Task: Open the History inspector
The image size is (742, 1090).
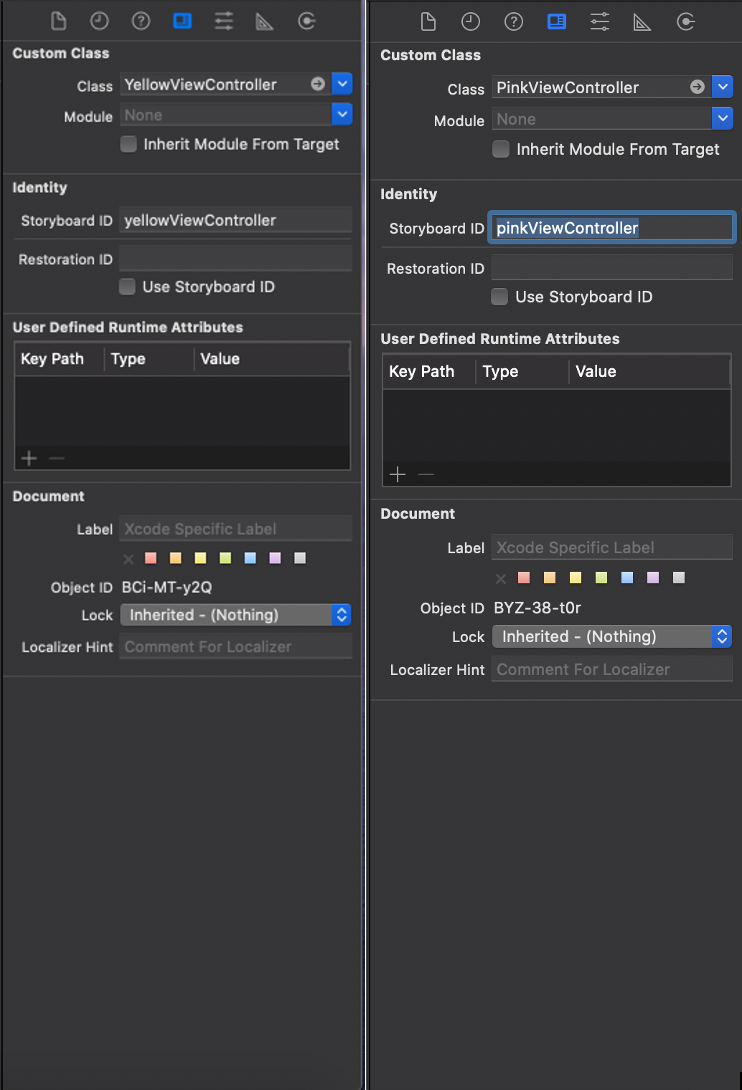Action: [x=98, y=20]
